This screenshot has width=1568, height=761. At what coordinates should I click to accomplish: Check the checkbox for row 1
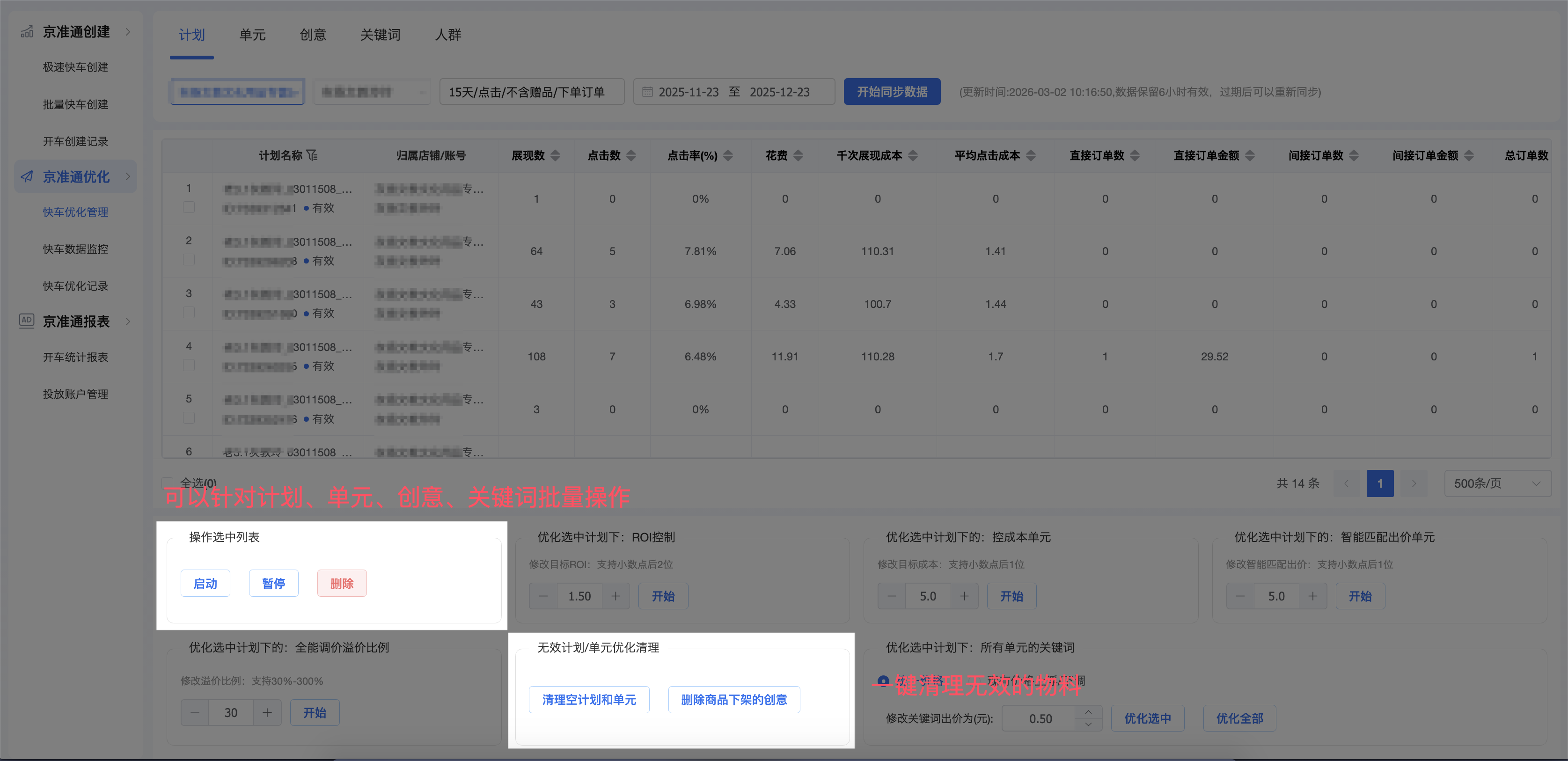[x=189, y=207]
